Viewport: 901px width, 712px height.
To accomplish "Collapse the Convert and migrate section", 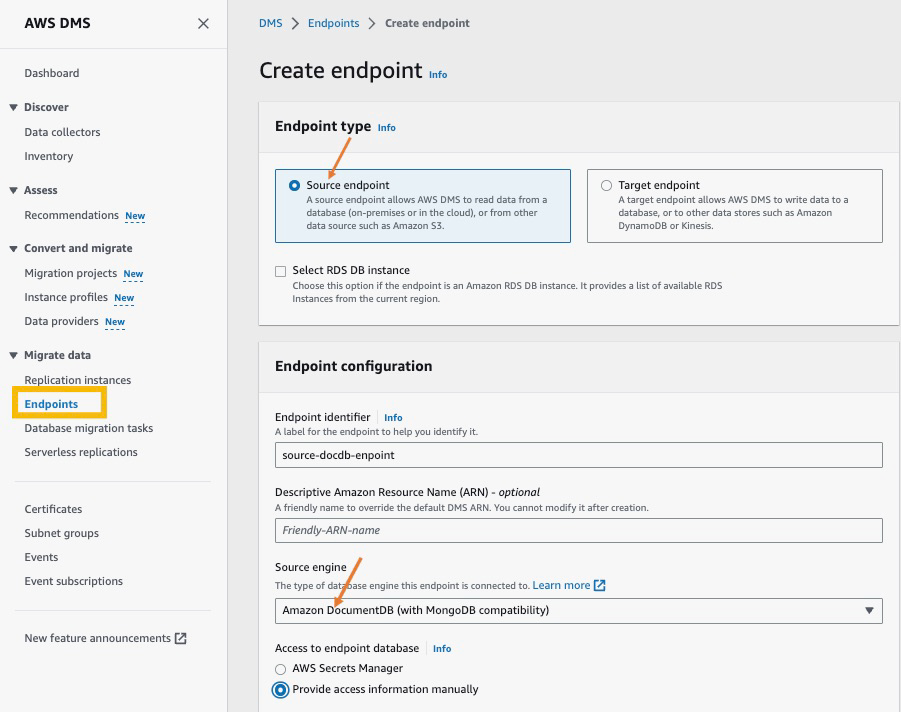I will click(14, 248).
